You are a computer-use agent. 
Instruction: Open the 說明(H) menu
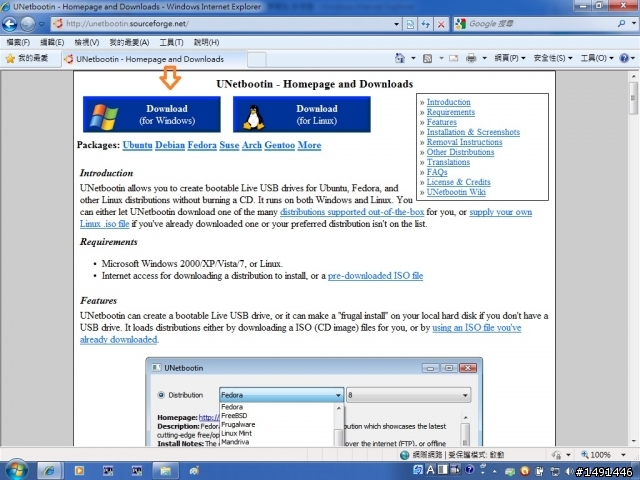coord(206,42)
